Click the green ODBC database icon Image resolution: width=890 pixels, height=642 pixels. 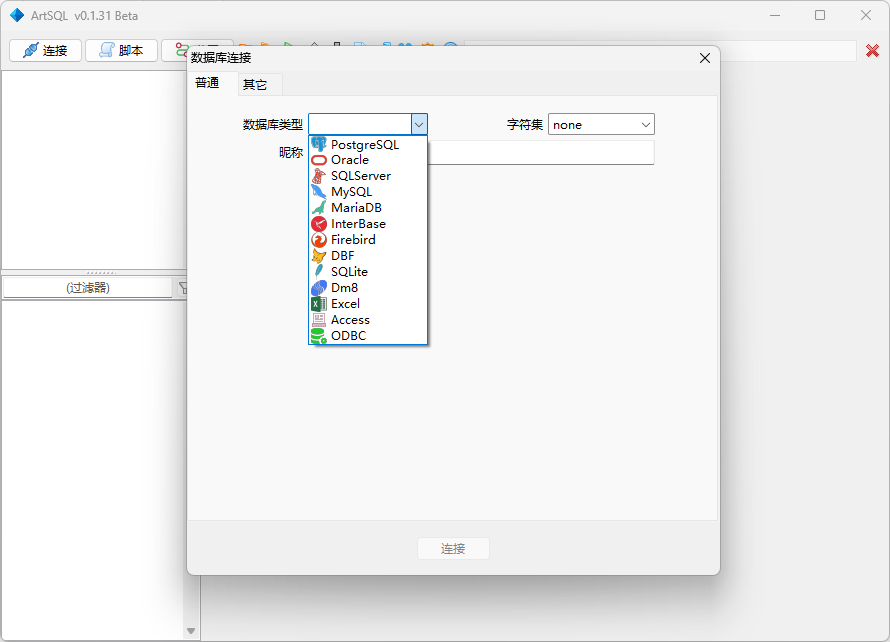(x=319, y=335)
